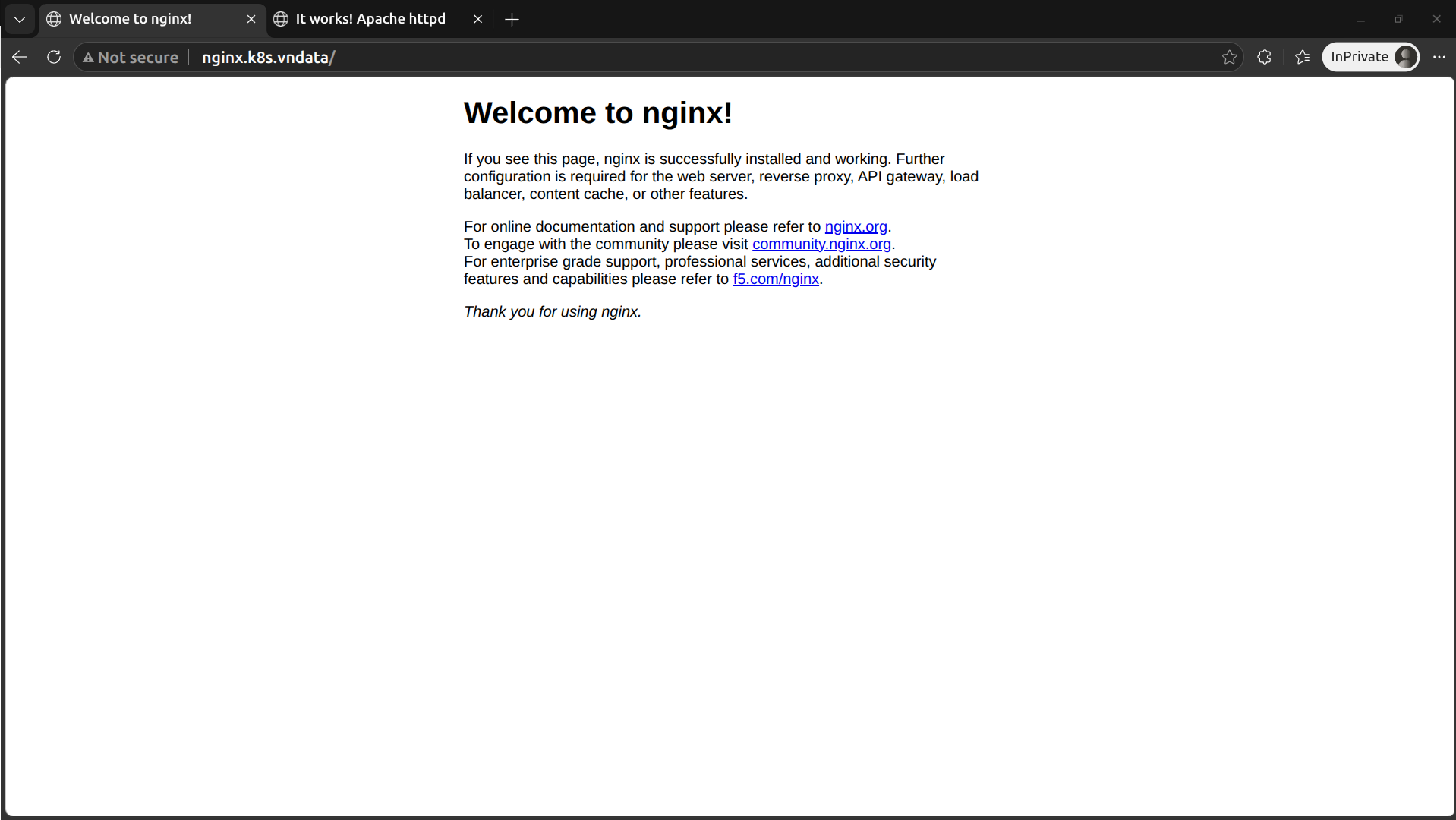Click the Welcome to nginx! heading
This screenshot has width=1456, height=820.
[x=598, y=113]
